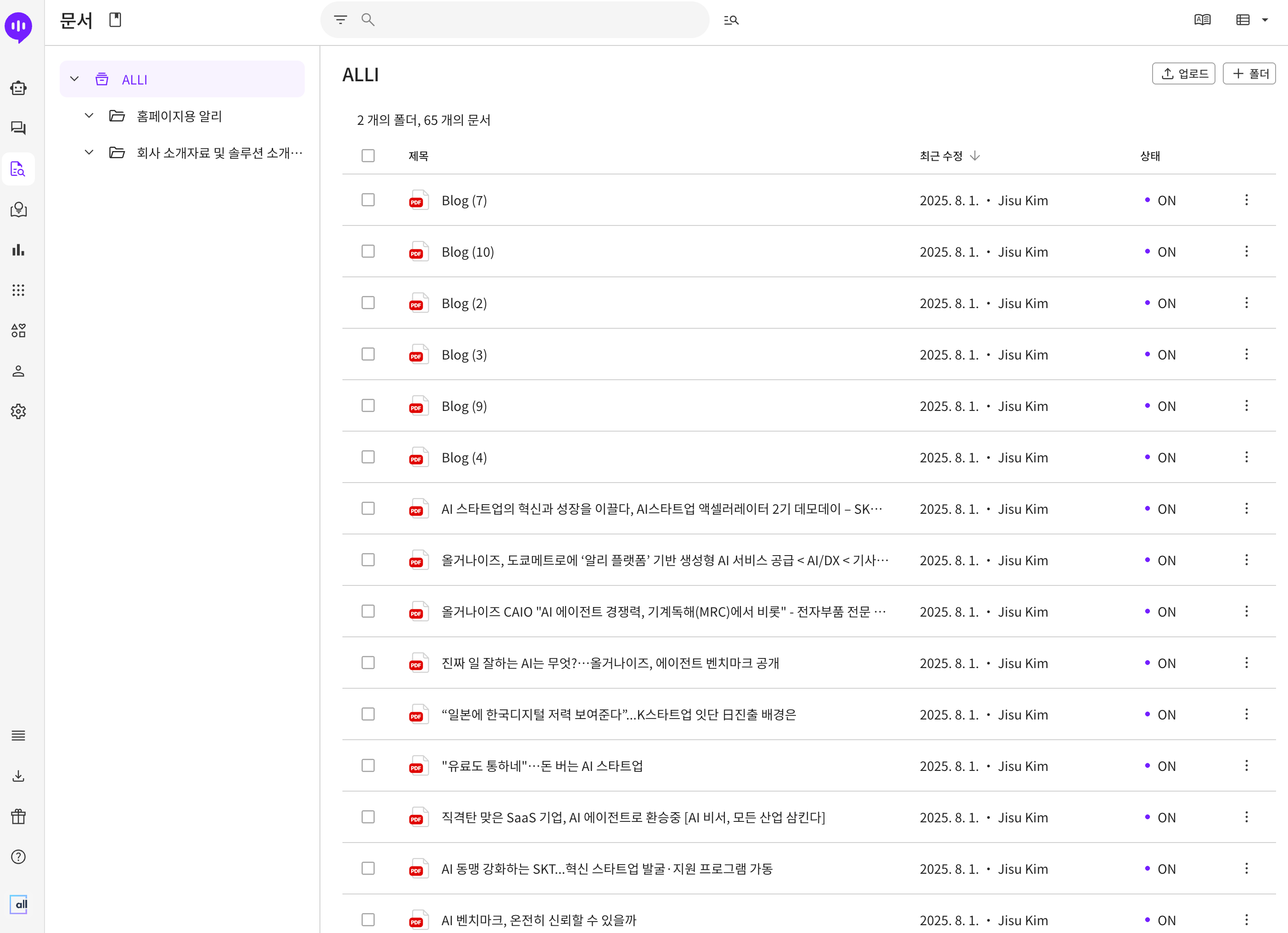Check the box for Blog (3)
Viewport: 1288px width, 933px height.
coord(368,354)
